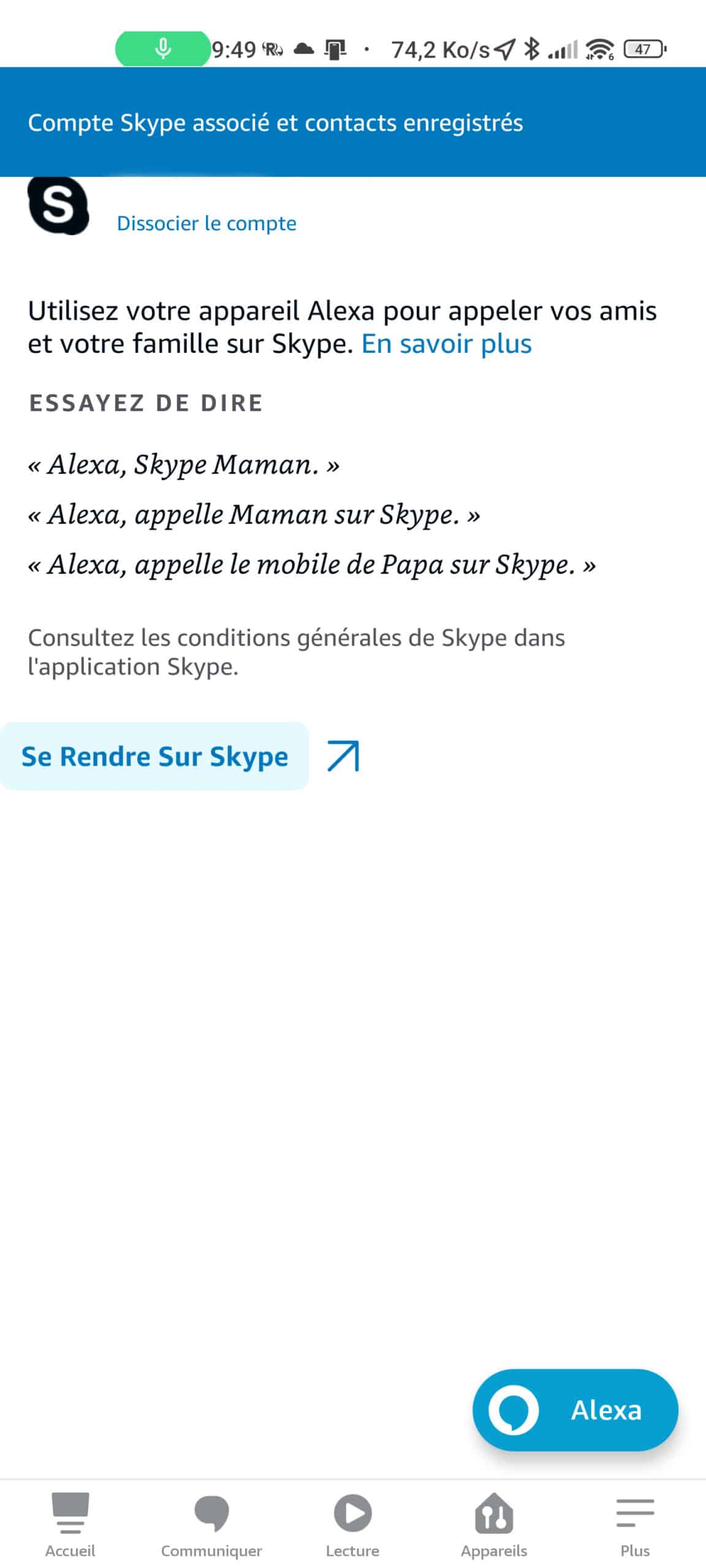Tap the location arrow status icon
The height and width of the screenshot is (1568, 706).
click(x=504, y=48)
